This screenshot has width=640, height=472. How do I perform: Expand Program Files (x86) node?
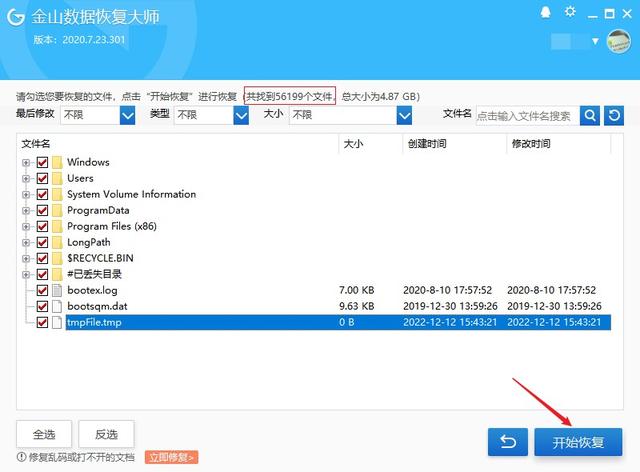[26, 227]
